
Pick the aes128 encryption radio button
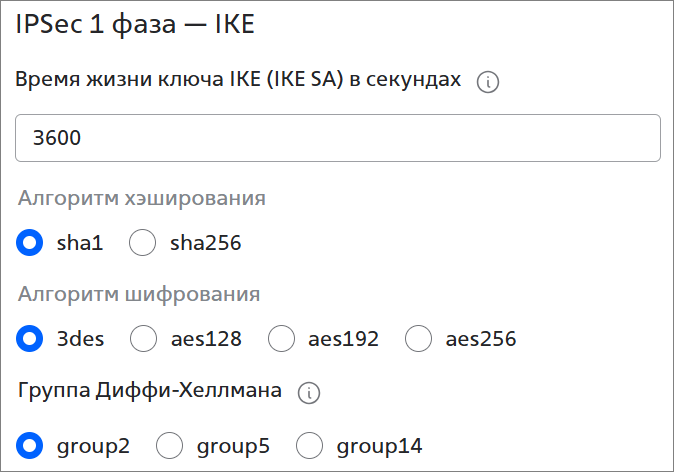(145, 339)
